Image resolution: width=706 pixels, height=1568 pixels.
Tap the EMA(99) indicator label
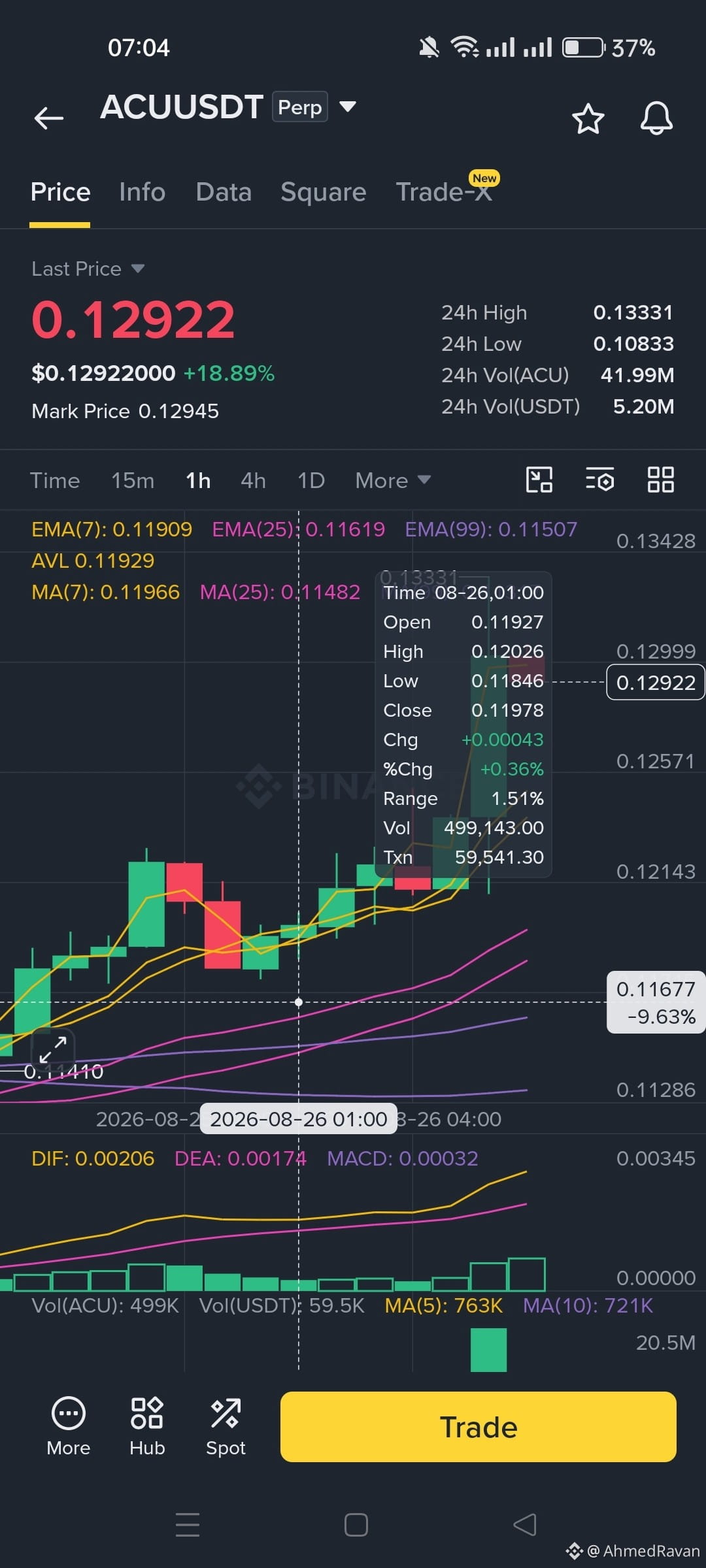(x=491, y=529)
